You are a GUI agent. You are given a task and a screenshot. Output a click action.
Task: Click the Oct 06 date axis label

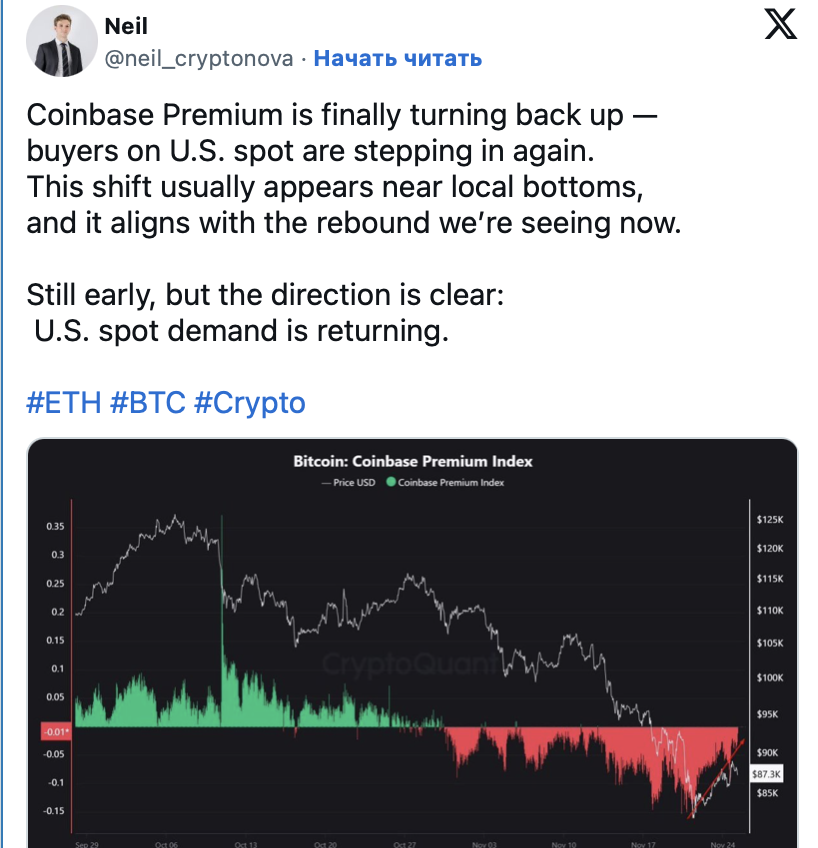pyautogui.click(x=166, y=844)
